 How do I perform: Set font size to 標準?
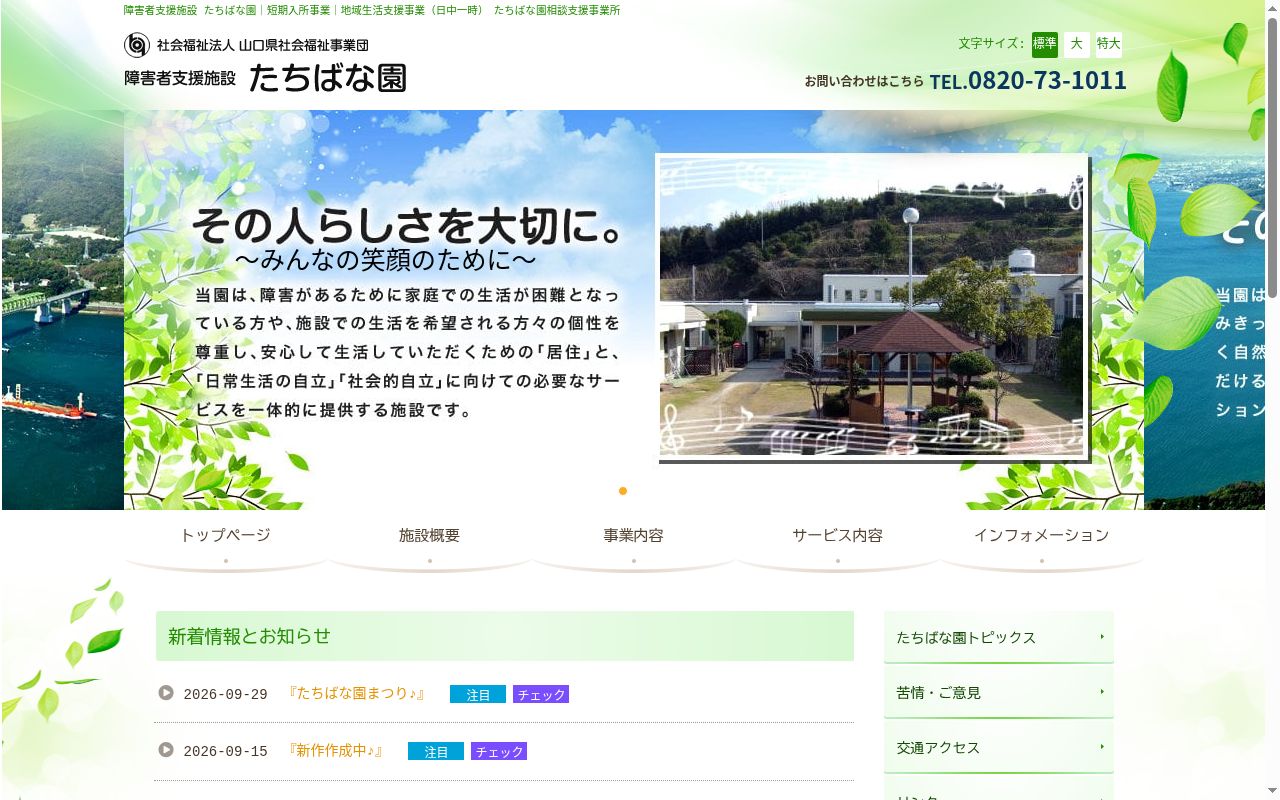[1045, 44]
